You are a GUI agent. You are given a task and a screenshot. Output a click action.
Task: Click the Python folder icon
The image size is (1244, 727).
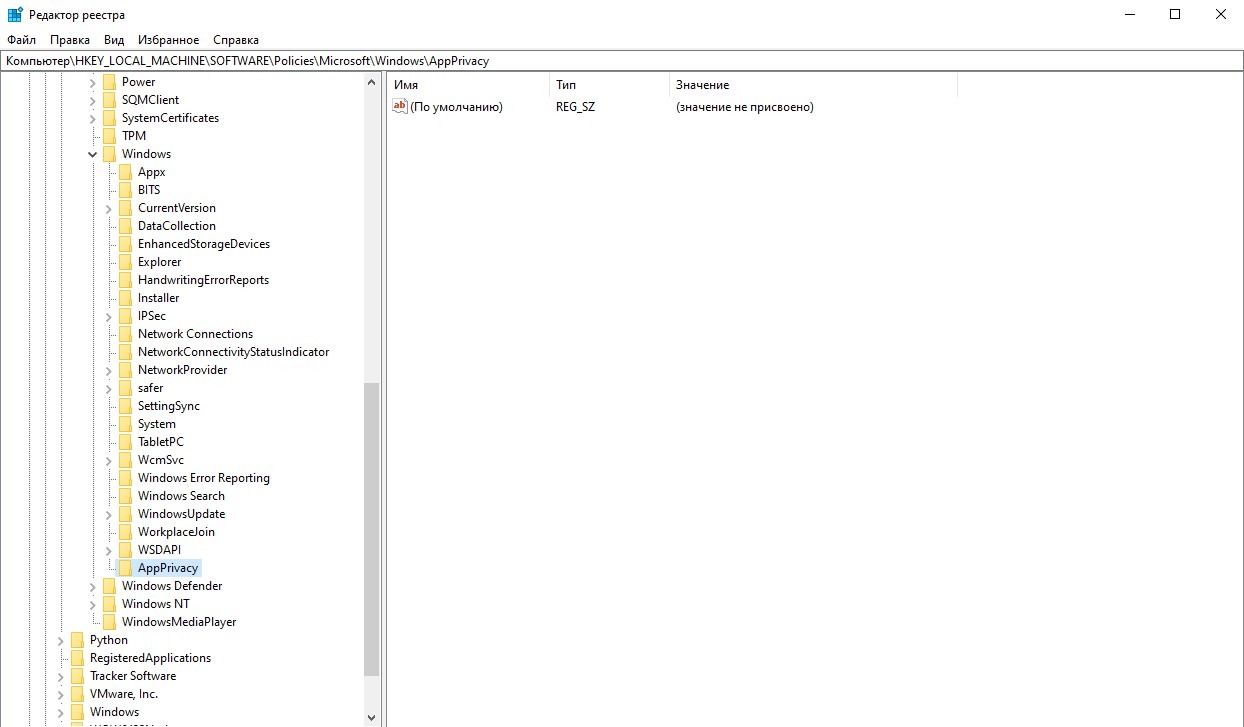(77, 640)
